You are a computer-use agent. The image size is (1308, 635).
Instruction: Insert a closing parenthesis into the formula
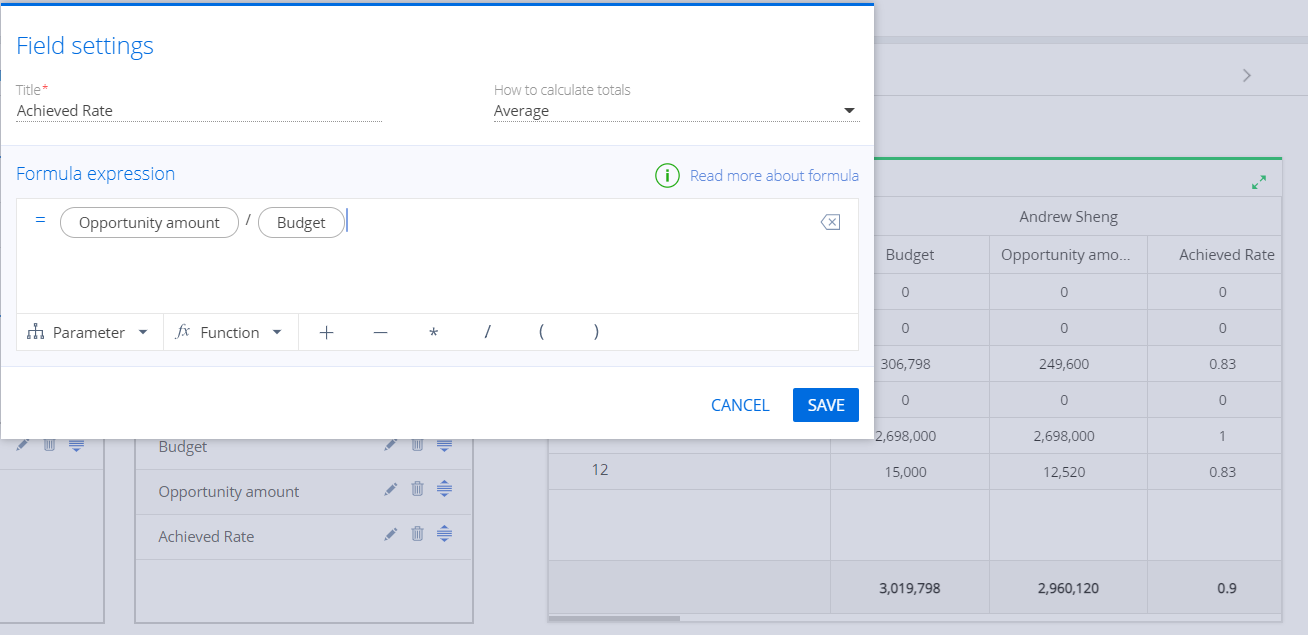point(596,333)
